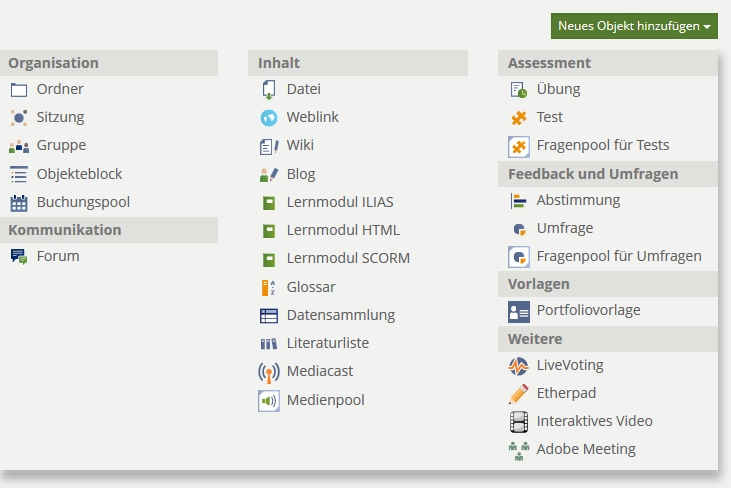Select Datensammlung menu entry
Screen dimensions: 731x488
tap(340, 315)
